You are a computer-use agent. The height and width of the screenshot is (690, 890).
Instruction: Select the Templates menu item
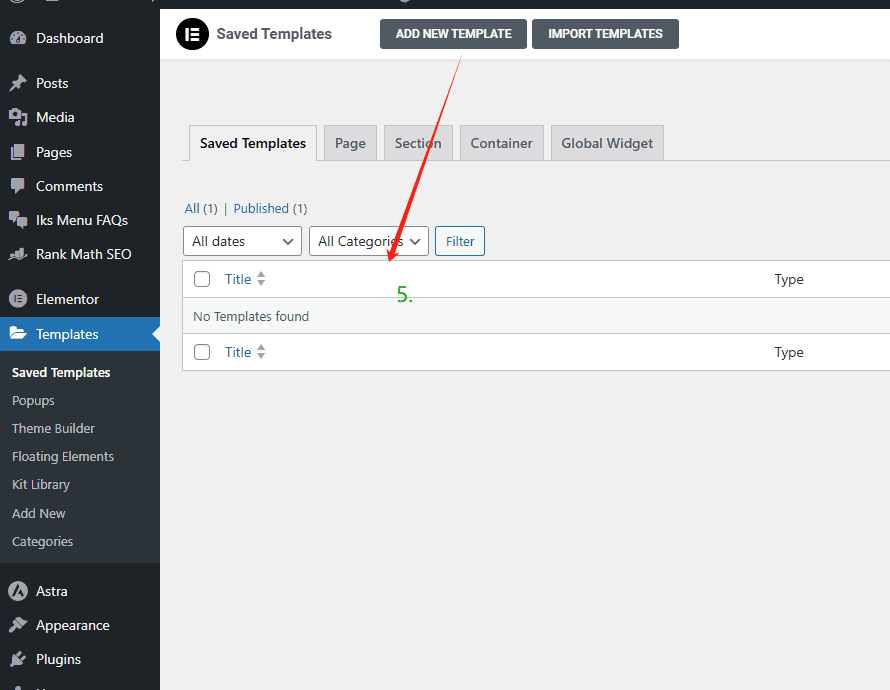point(80,334)
